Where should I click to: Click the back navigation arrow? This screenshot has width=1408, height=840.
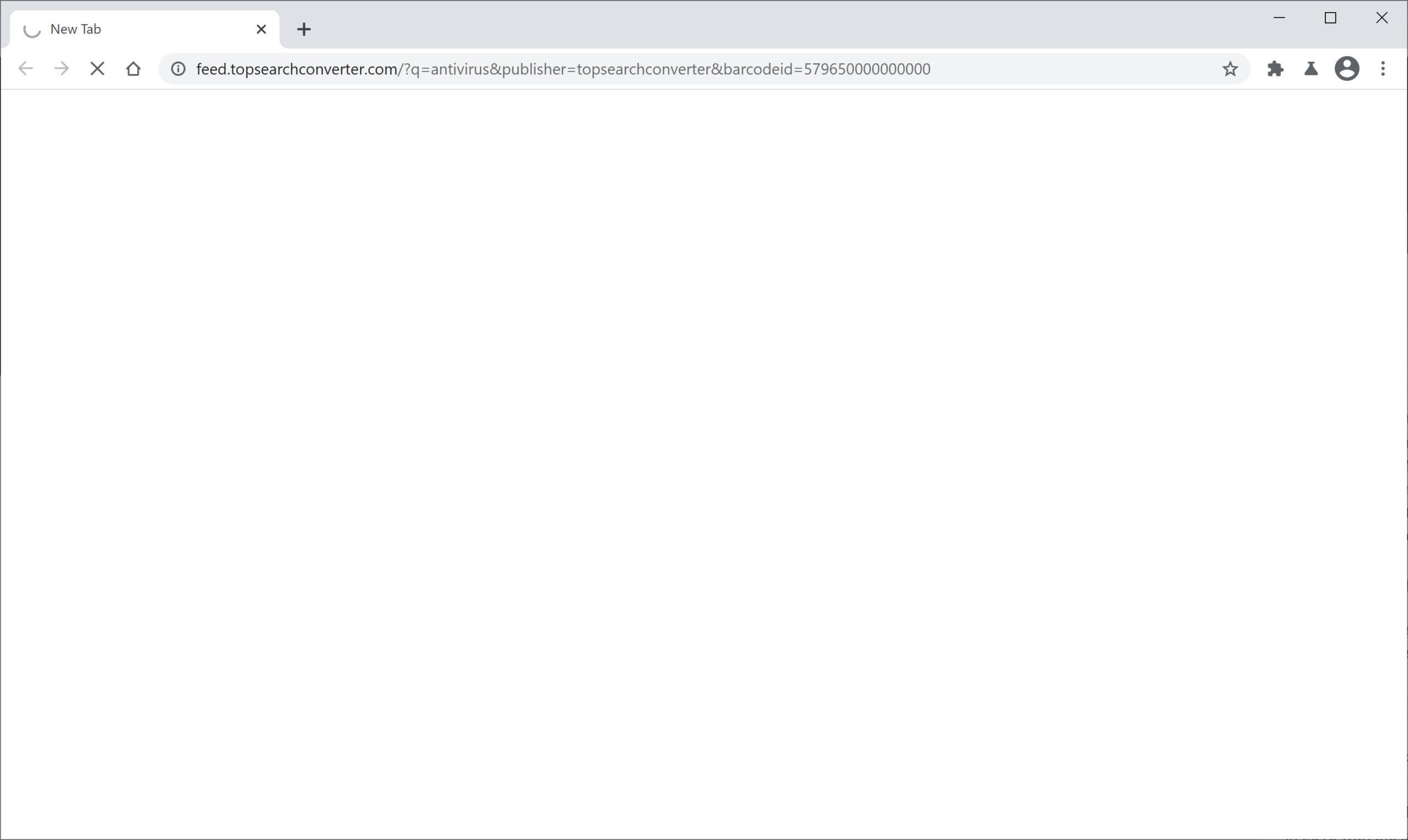[25, 69]
